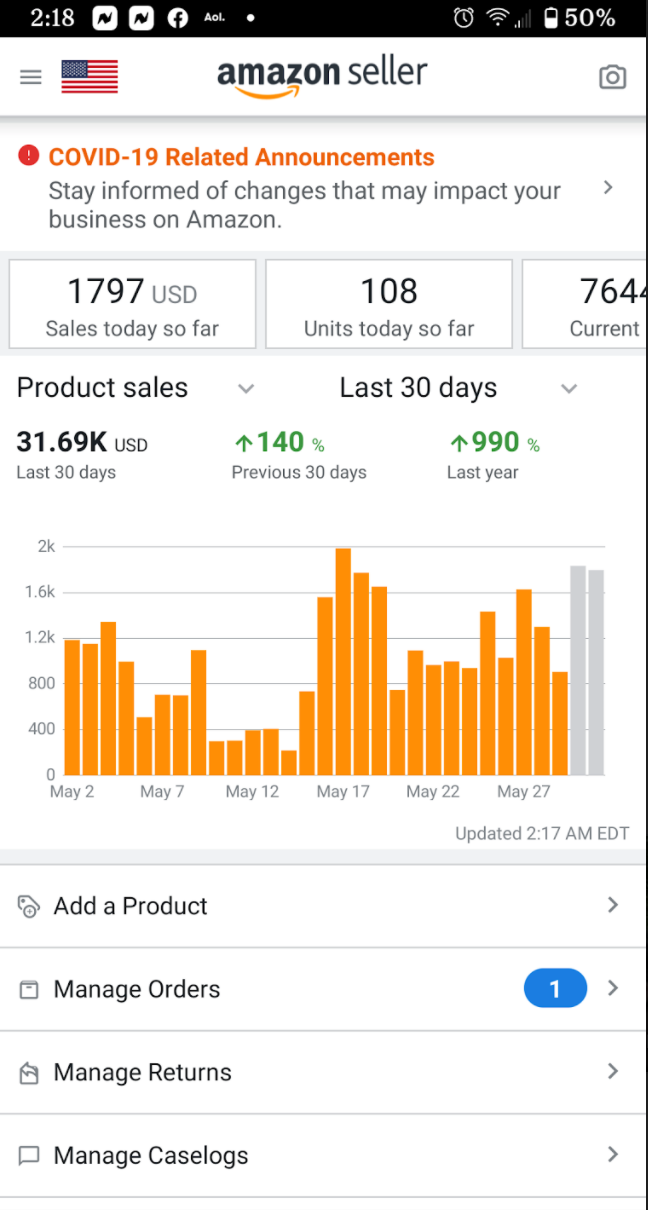Tap the Wi-Fi status icon
The height and width of the screenshot is (1210, 648).
(x=497, y=18)
